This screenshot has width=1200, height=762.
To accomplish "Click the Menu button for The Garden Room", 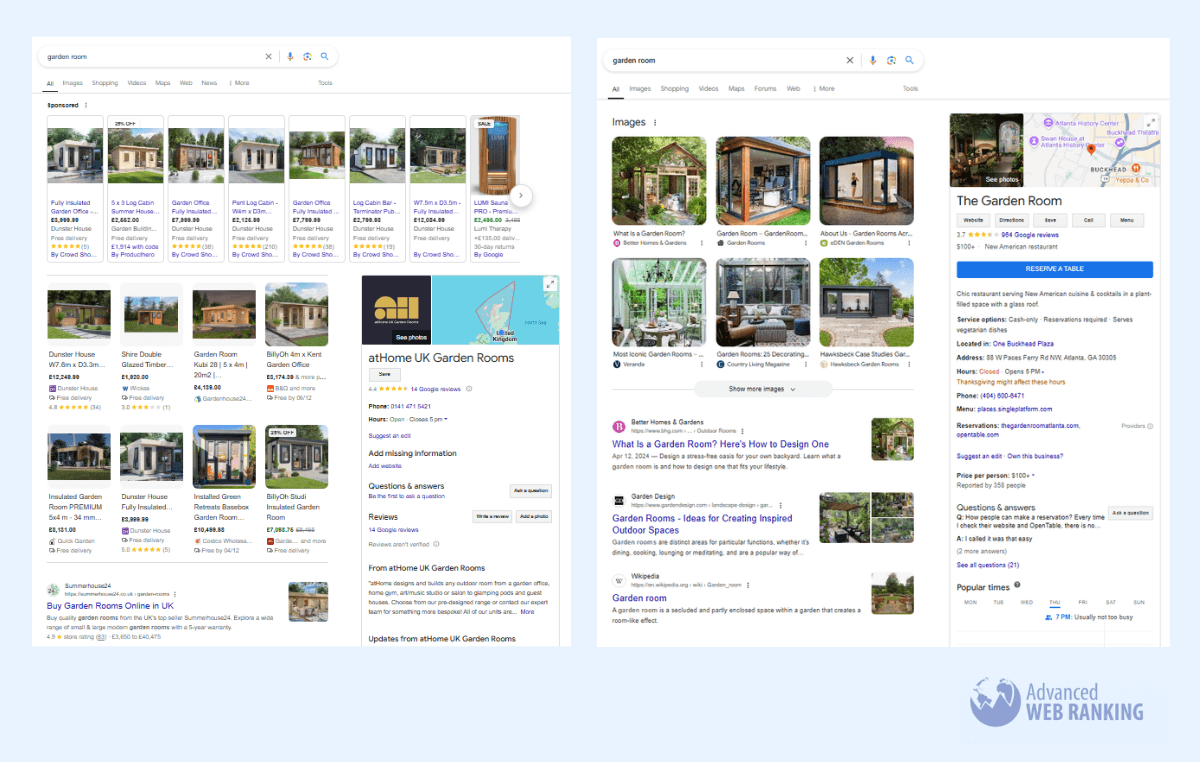I will tap(1126, 220).
